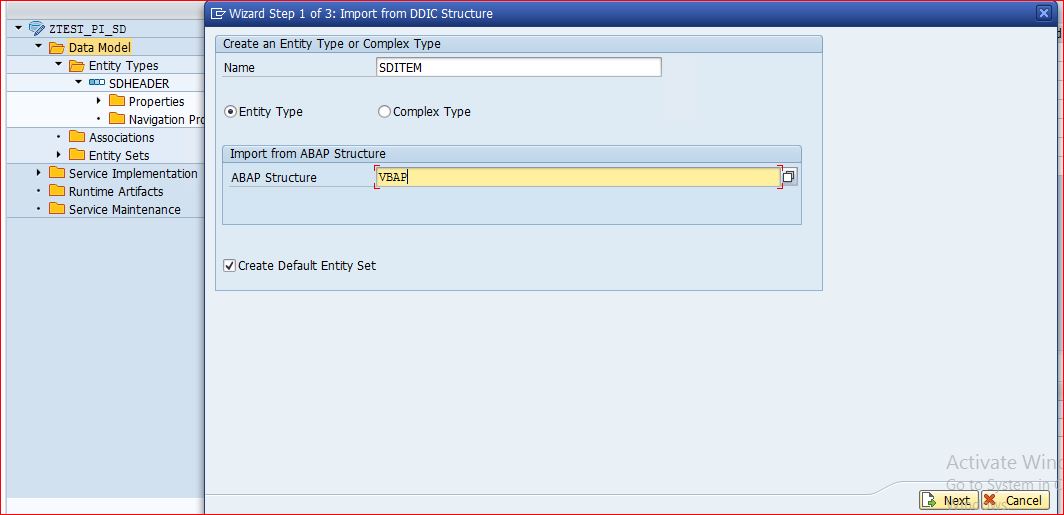Click the Navigation Properties folder icon
Image resolution: width=1064 pixels, height=515 pixels.
[117, 119]
